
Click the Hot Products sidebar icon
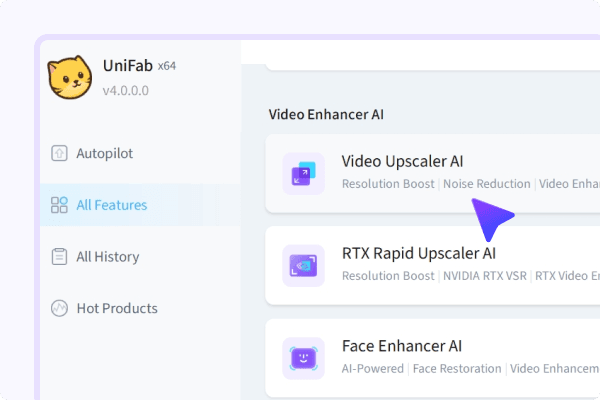click(59, 308)
